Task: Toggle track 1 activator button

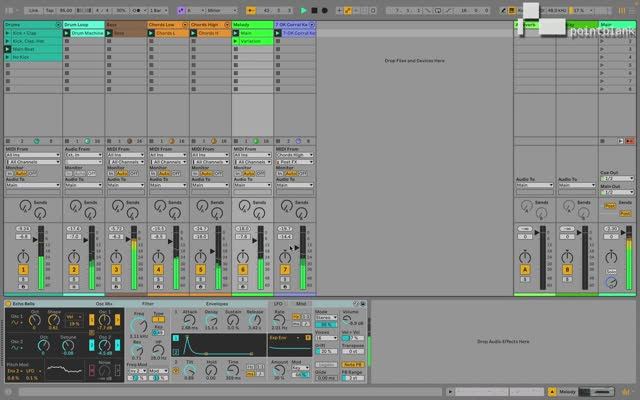Action: 23,269
